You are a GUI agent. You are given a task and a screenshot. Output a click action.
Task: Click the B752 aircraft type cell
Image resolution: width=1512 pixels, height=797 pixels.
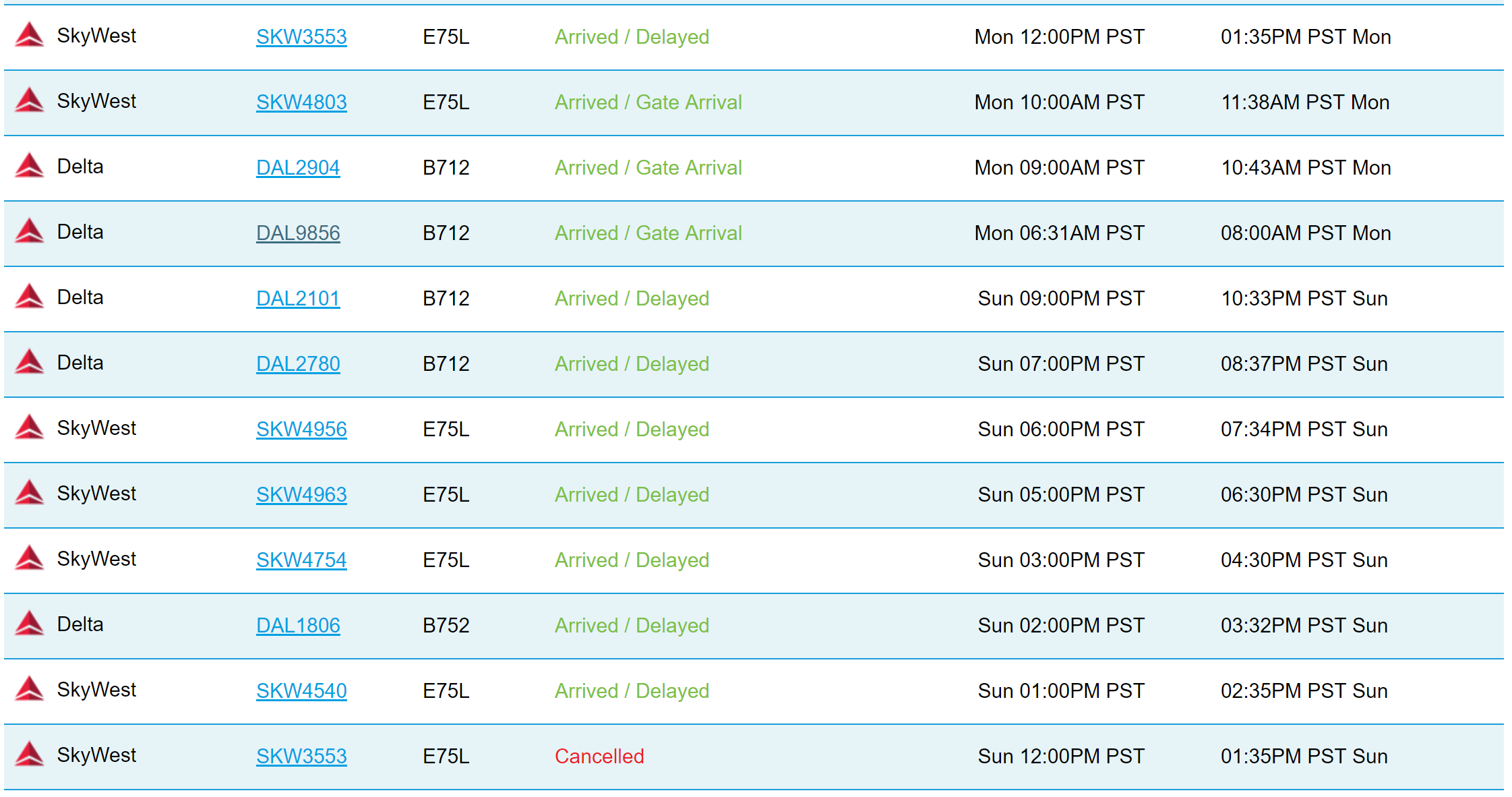[446, 626]
